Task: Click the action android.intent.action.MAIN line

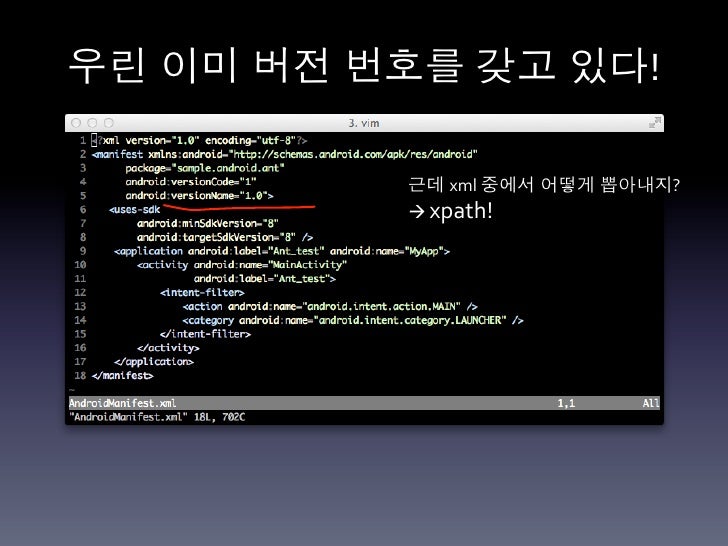Action: pos(330,306)
